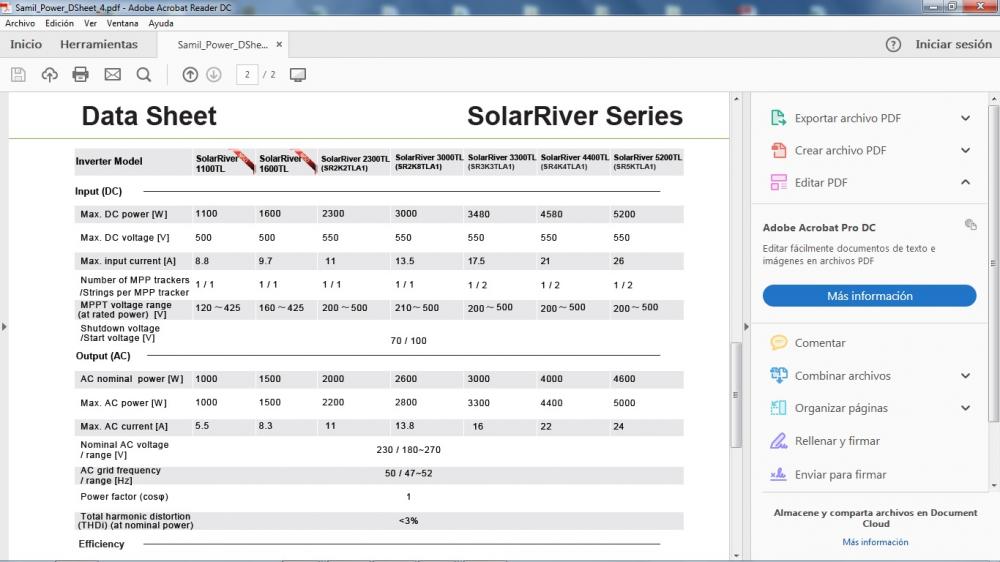
Task: Click the "Data Sheet" heading
Action: pos(149,116)
